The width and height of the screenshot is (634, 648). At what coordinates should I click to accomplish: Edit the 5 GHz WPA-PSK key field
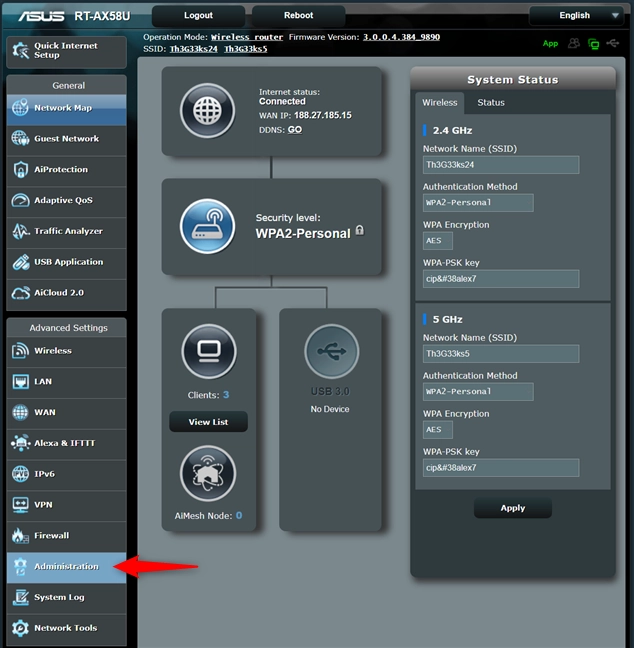coord(501,468)
